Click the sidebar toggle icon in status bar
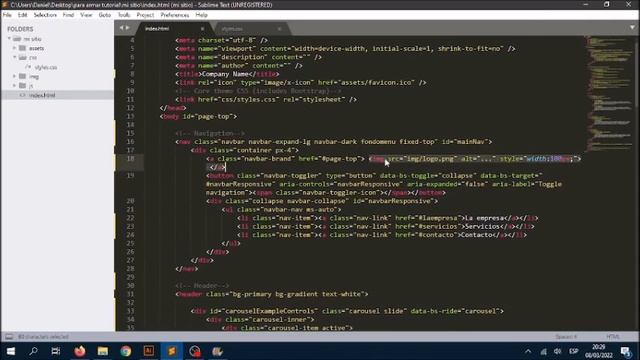 click(9, 337)
